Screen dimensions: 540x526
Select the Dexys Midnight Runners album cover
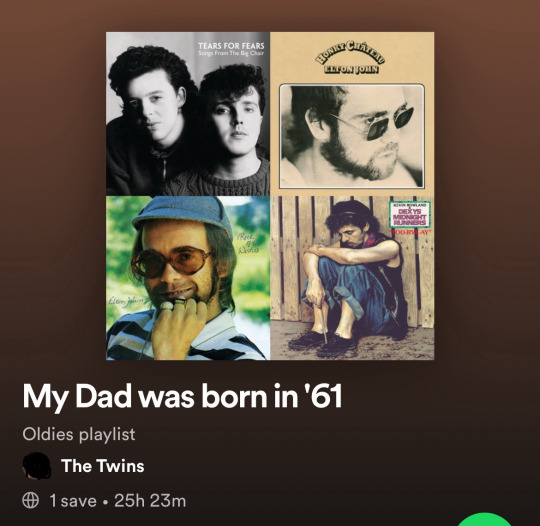352,278
